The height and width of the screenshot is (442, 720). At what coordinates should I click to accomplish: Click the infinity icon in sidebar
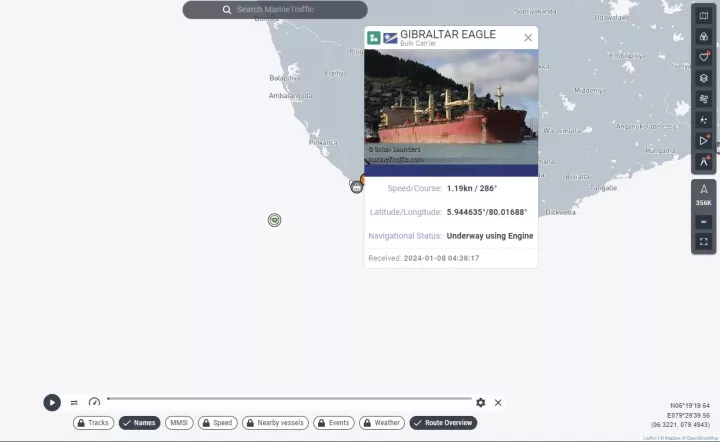point(703,222)
